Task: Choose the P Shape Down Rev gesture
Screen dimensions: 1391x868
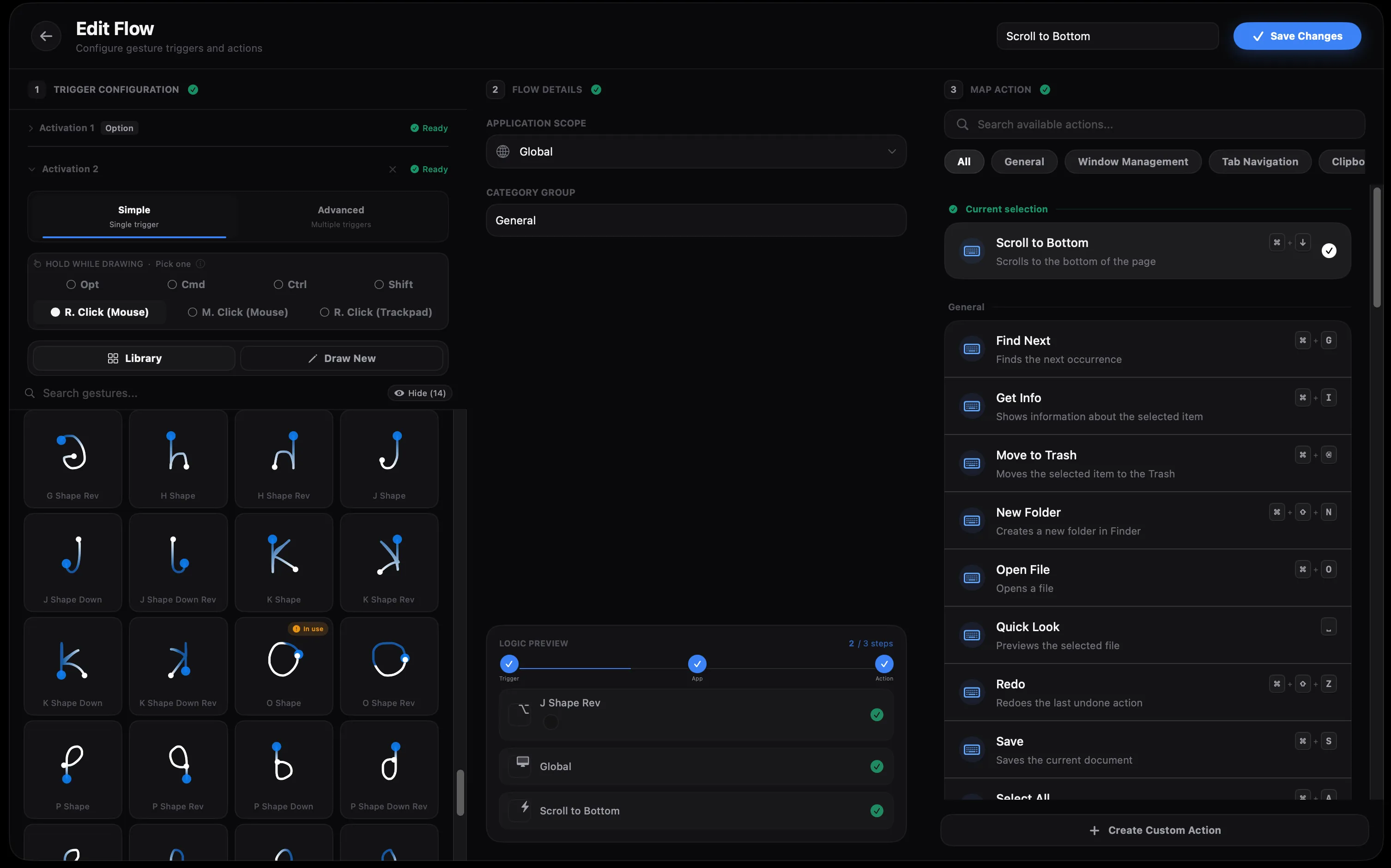Action: [389, 770]
